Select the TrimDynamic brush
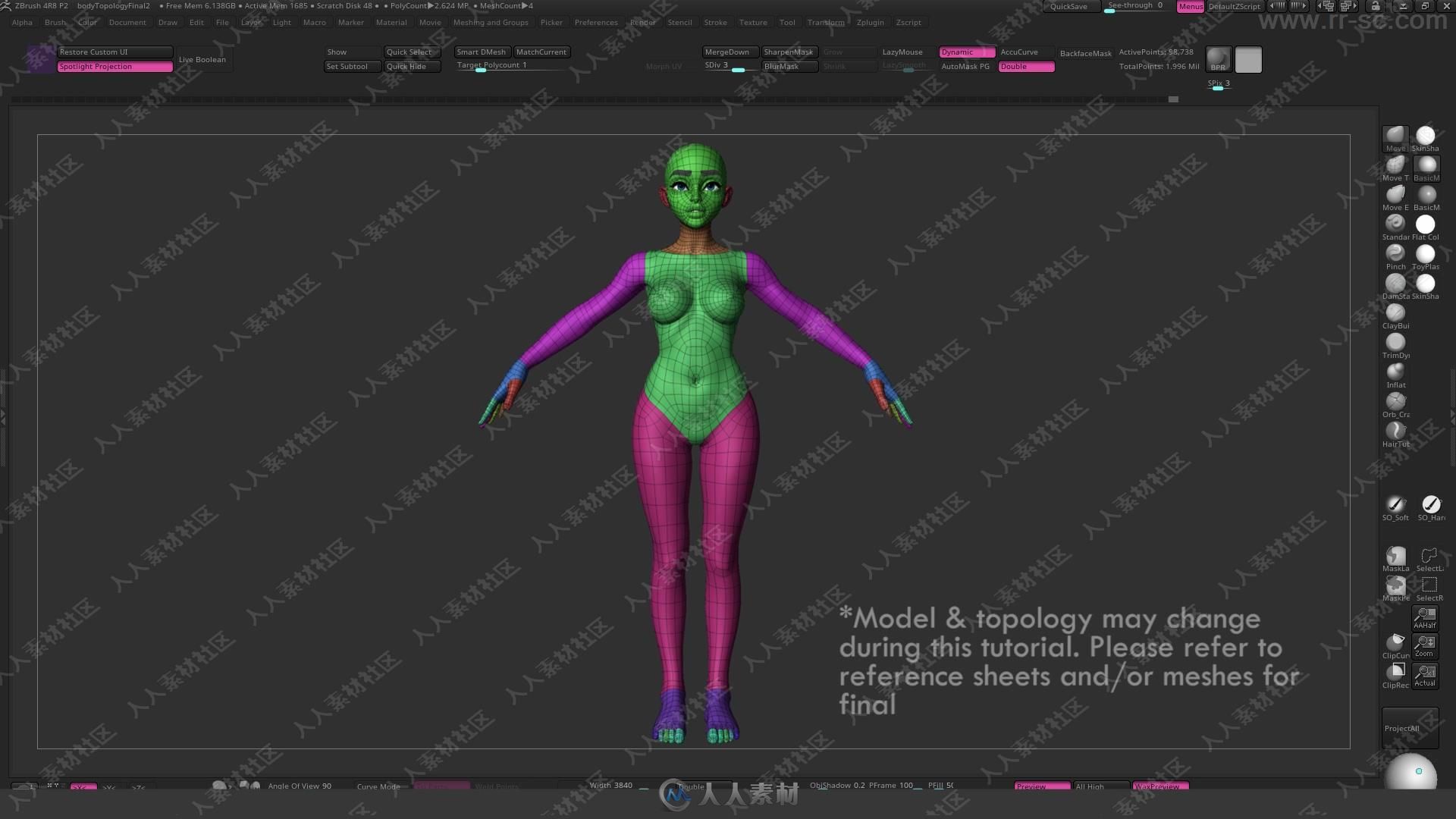The height and width of the screenshot is (819, 1456). point(1395,345)
